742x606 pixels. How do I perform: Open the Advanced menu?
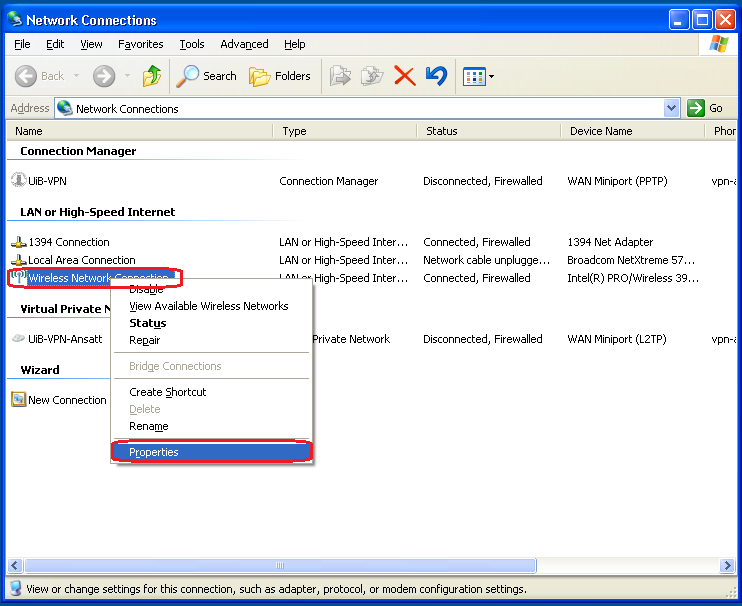click(x=244, y=44)
